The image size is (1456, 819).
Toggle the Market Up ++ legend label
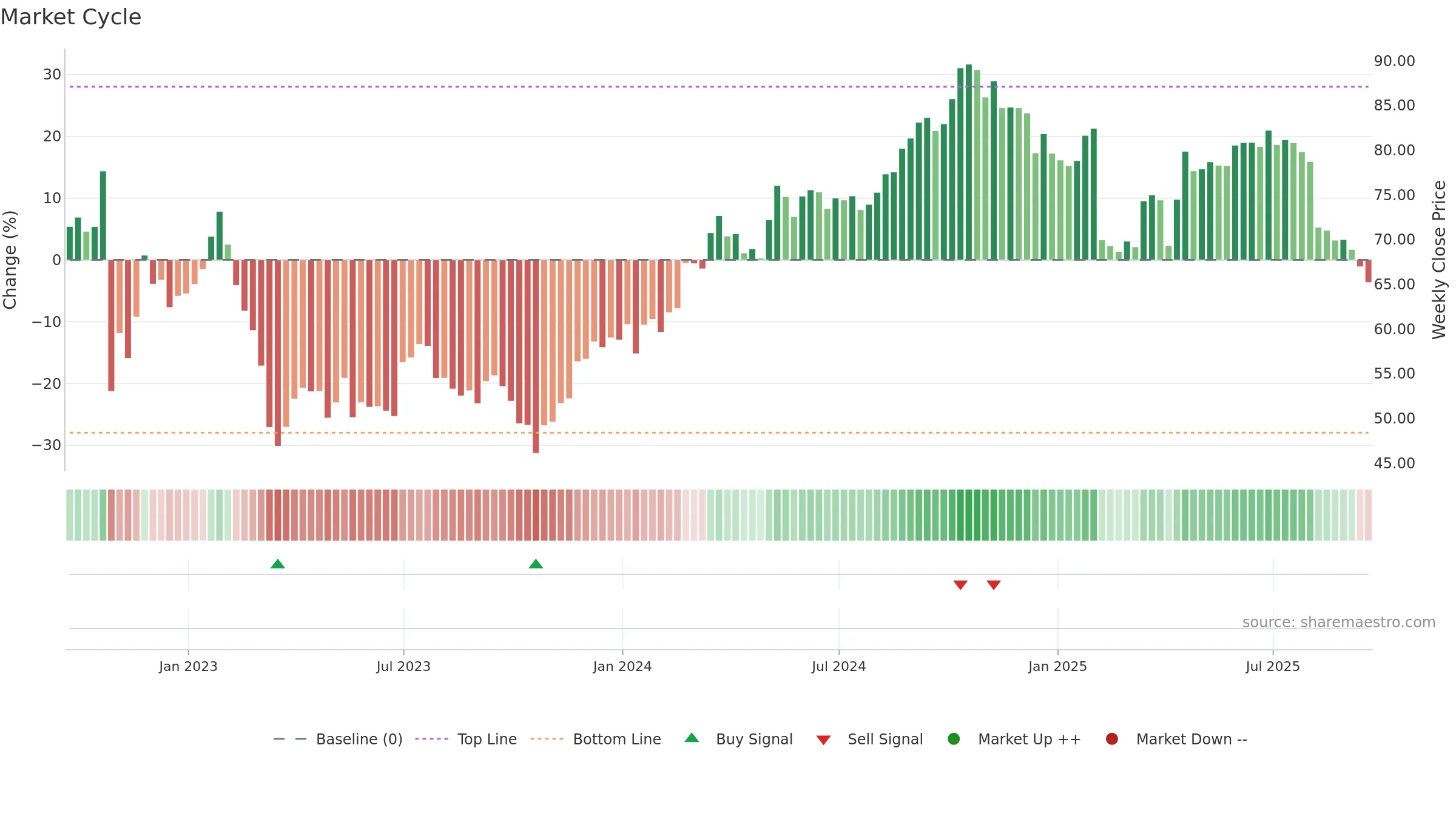click(1030, 739)
